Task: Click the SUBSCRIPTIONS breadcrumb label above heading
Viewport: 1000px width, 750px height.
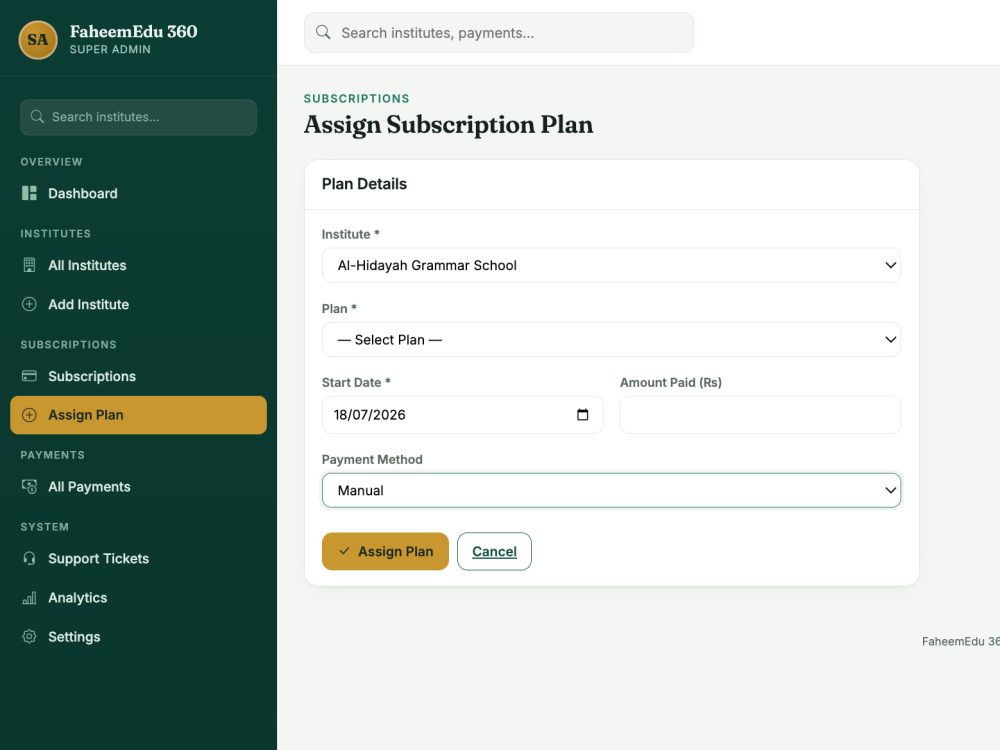Action: pyautogui.click(x=357, y=98)
